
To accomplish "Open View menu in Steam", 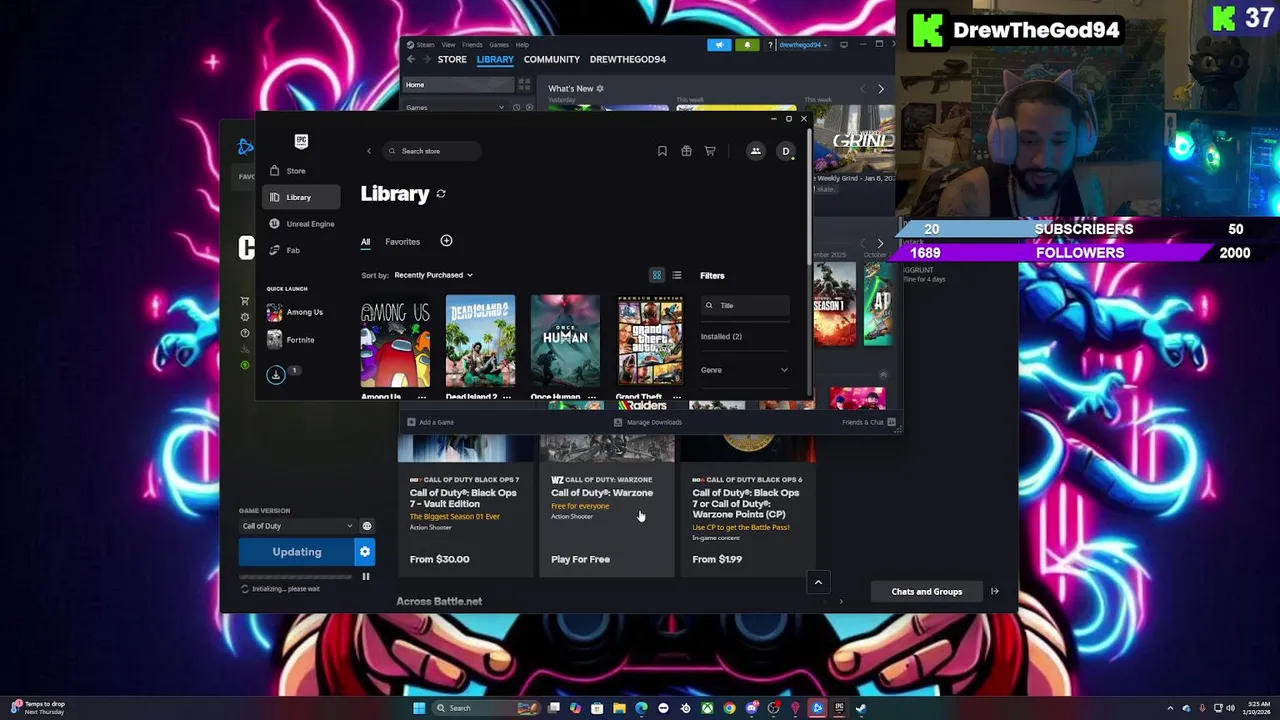I will point(449,45).
